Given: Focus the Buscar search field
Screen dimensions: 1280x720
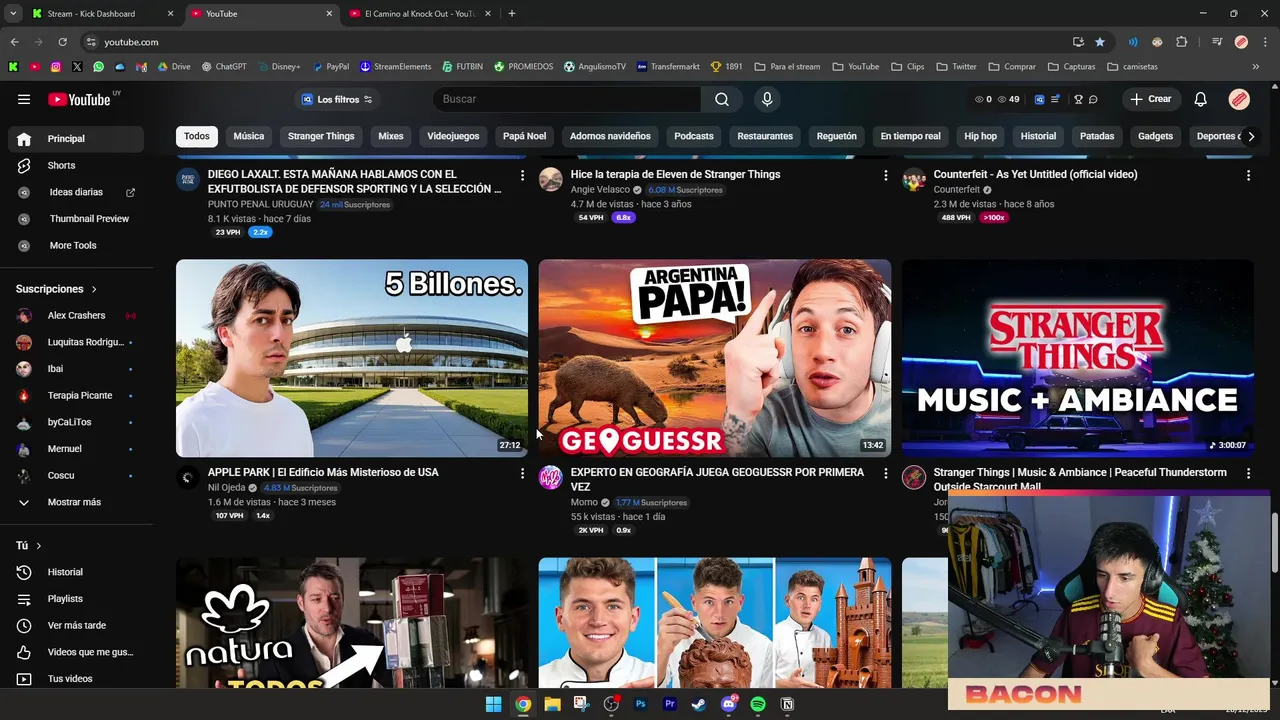Looking at the screenshot, I should 566,99.
